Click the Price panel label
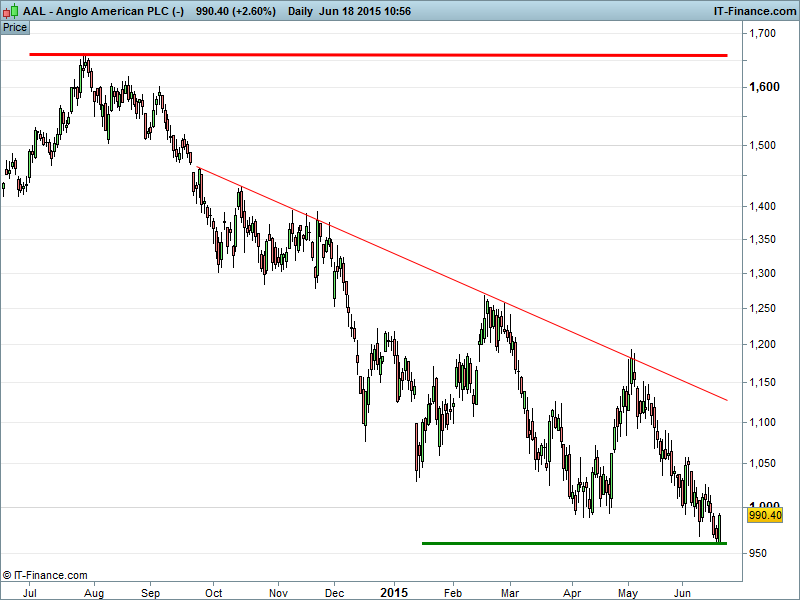 point(15,27)
